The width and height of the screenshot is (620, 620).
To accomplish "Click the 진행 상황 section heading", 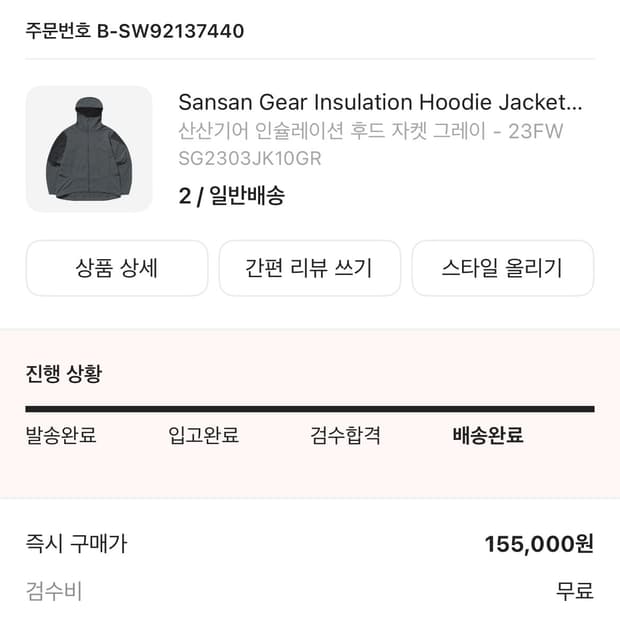I will click(64, 373).
